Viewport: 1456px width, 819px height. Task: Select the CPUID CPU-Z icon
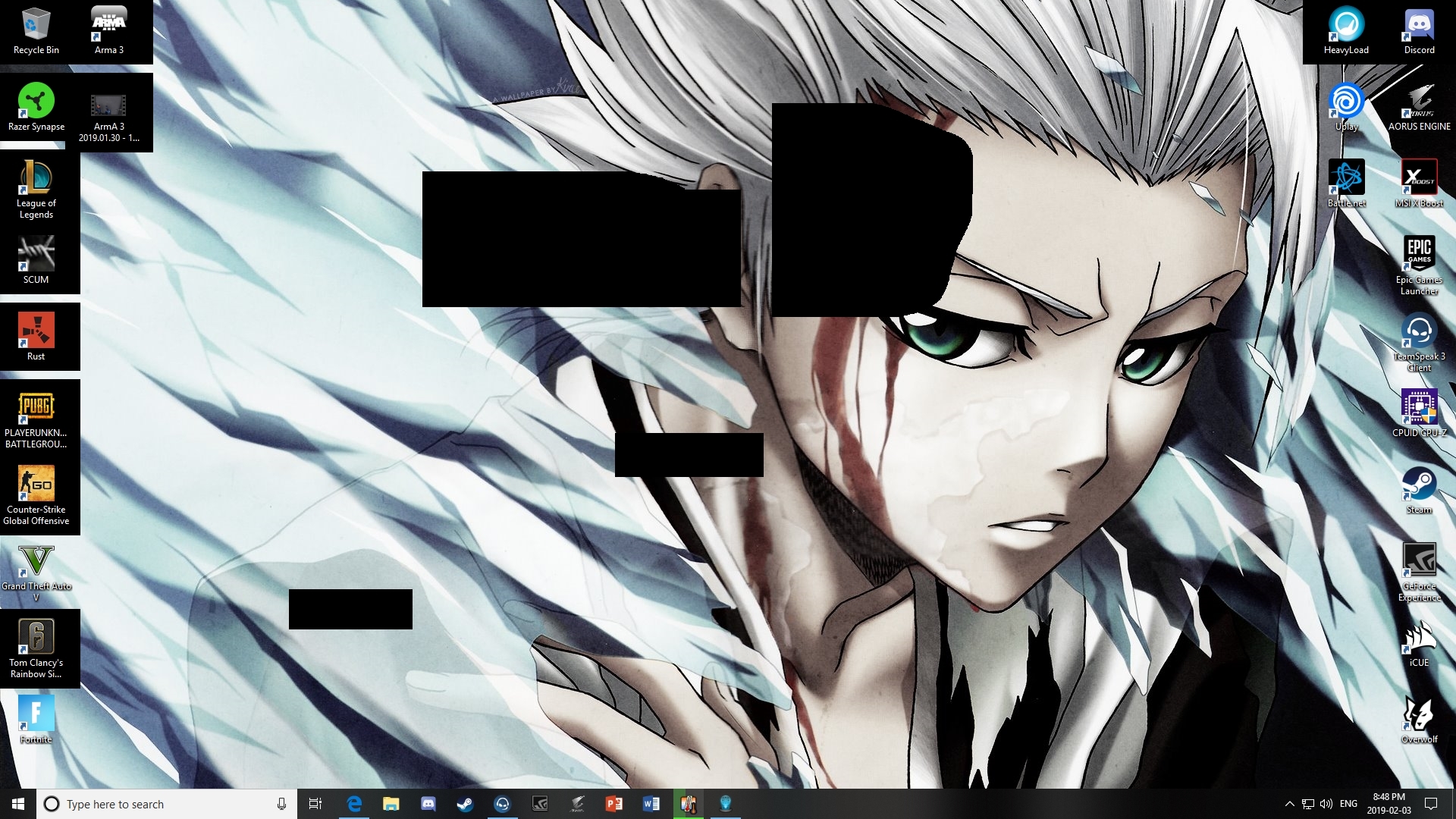[x=1419, y=412]
